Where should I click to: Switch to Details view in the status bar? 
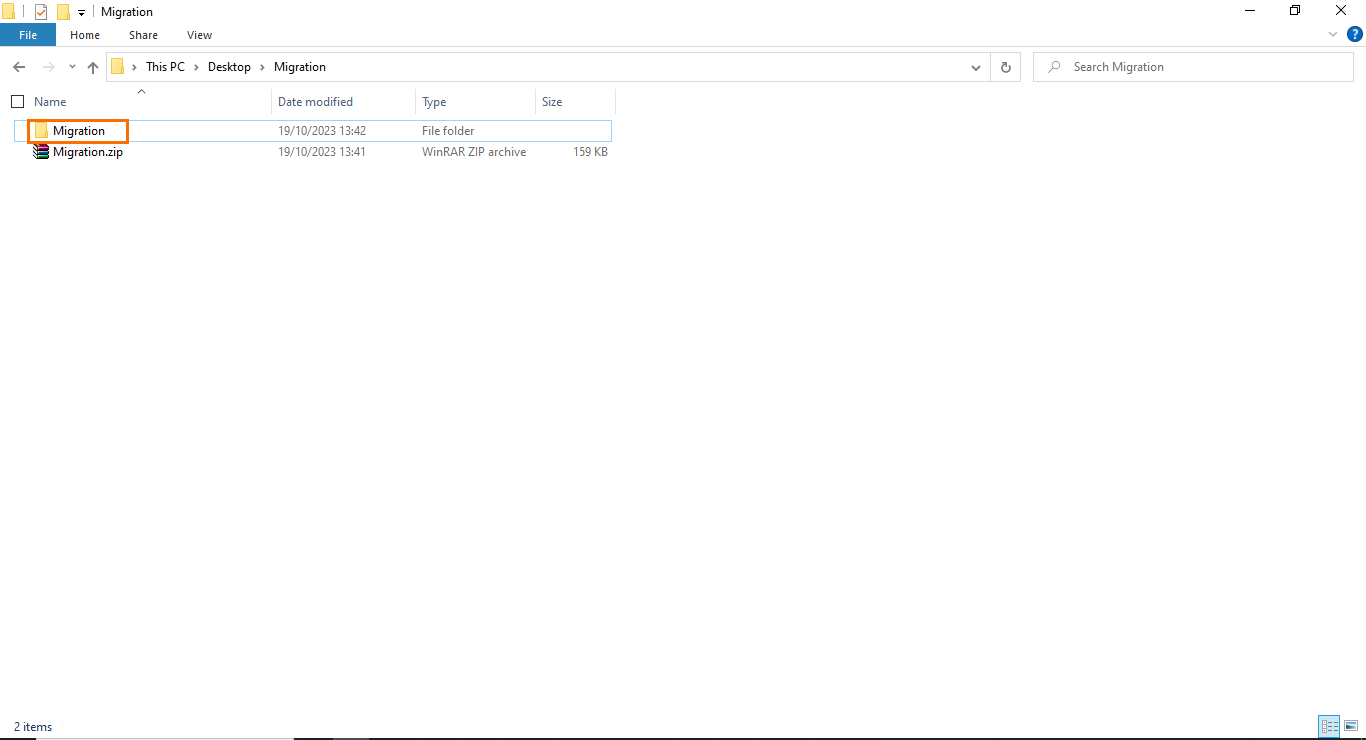point(1328,727)
